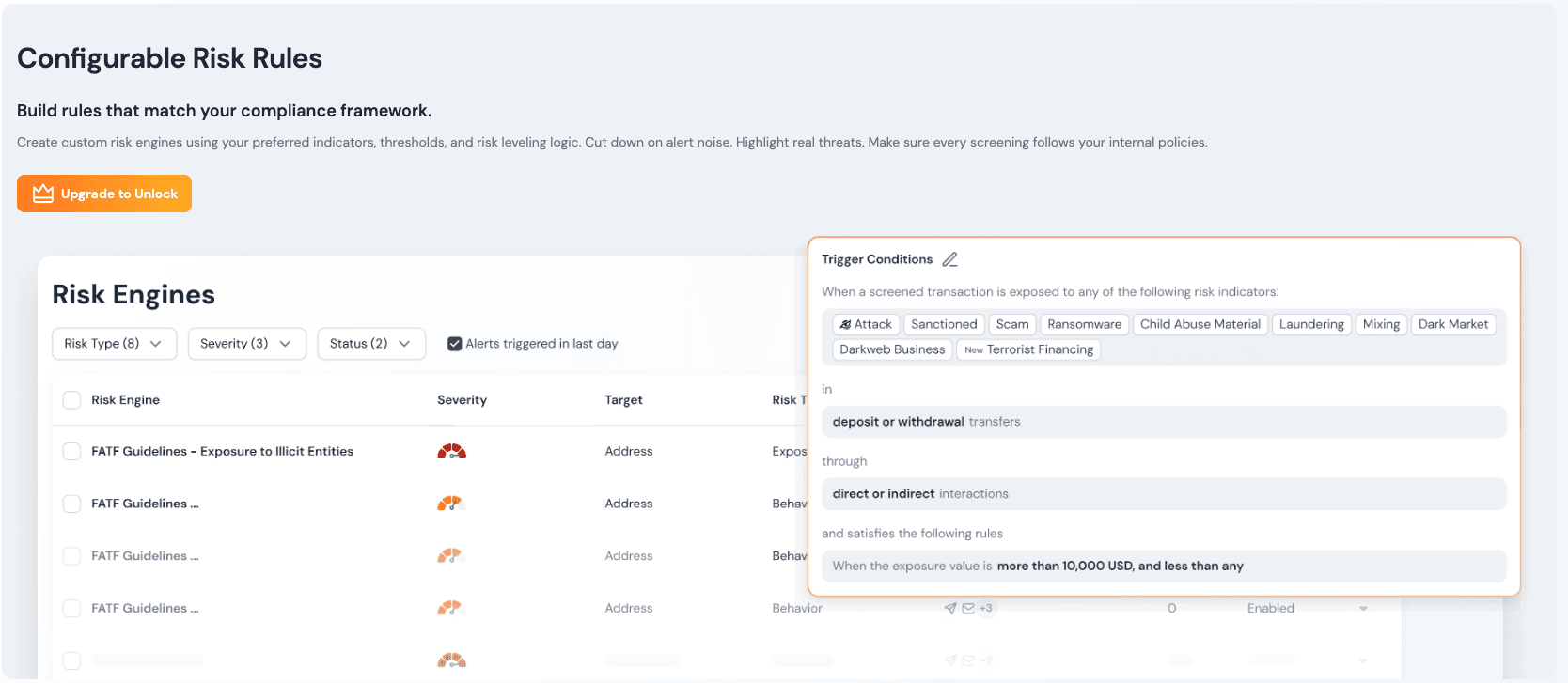The width and height of the screenshot is (1568, 683).
Task: Open the Status (2) filter dropdown
Action: 371,344
